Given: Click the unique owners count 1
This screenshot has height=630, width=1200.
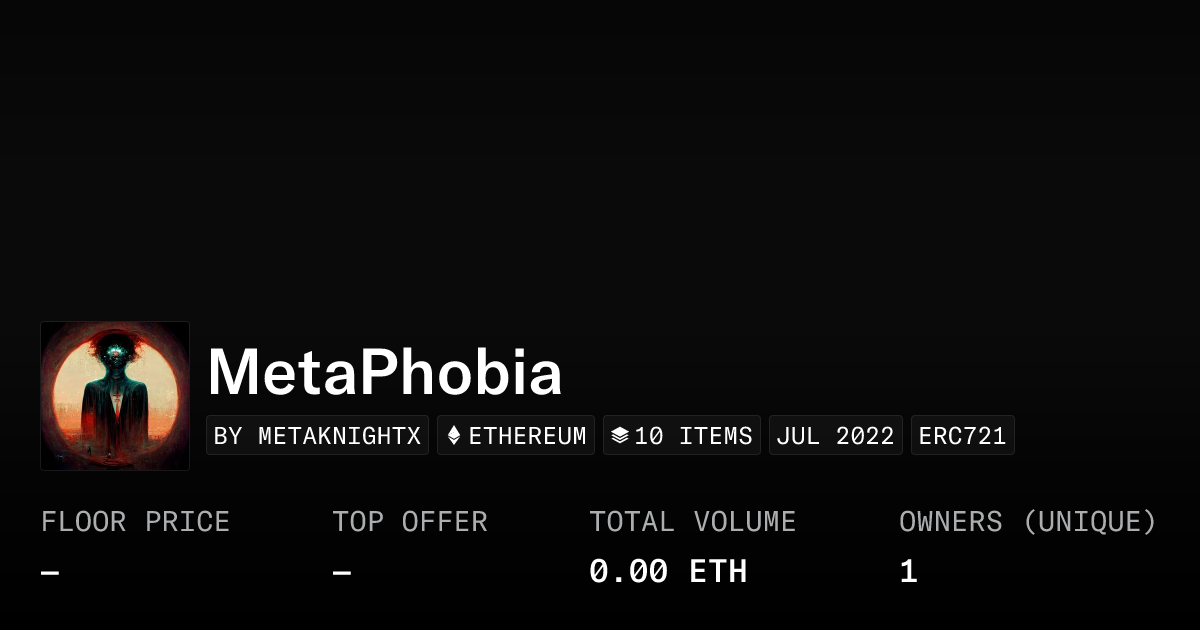Looking at the screenshot, I should click(x=908, y=572).
